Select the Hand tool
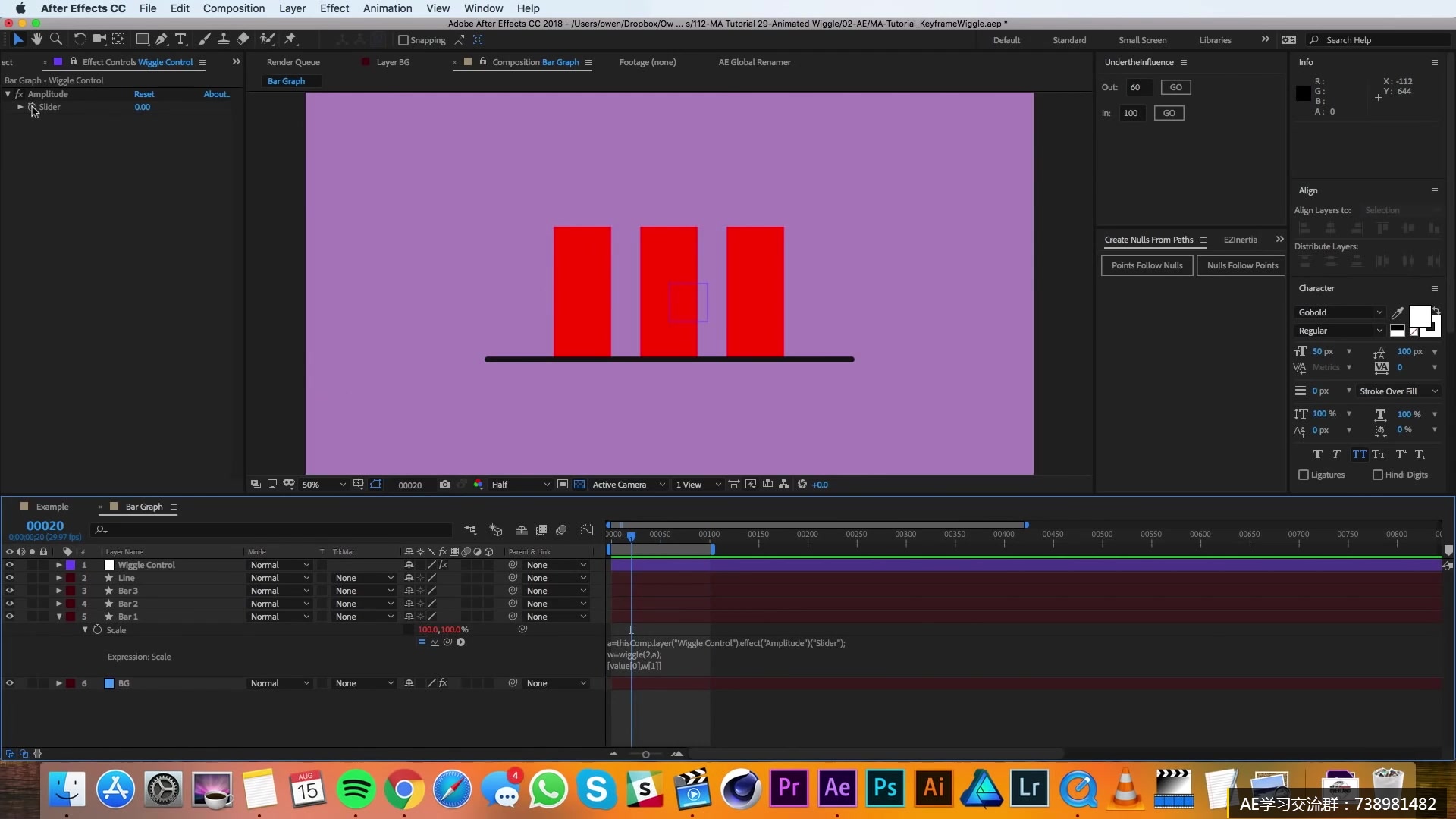1456x819 pixels. pyautogui.click(x=36, y=39)
